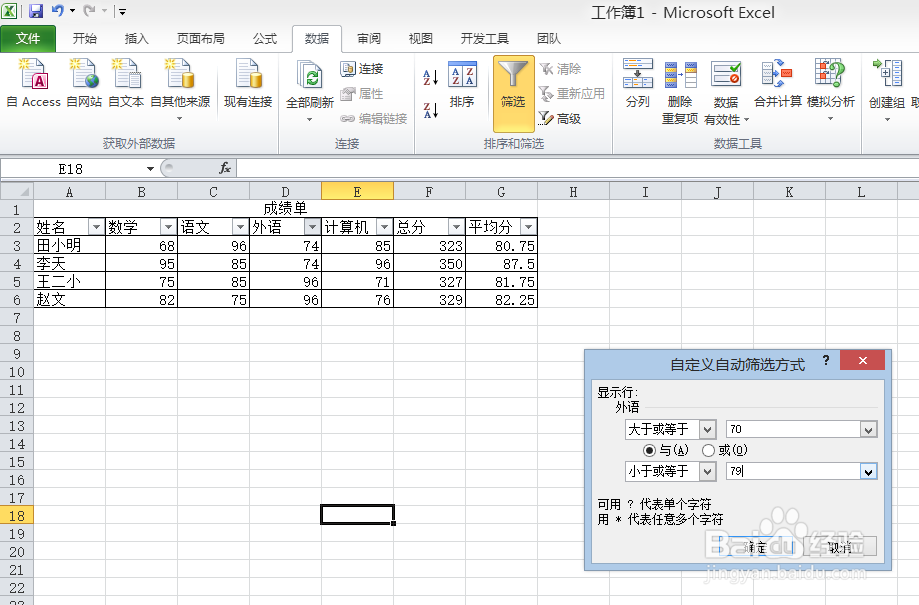Open 现有连接 existing connections
This screenshot has height=605, width=919.
pos(248,83)
